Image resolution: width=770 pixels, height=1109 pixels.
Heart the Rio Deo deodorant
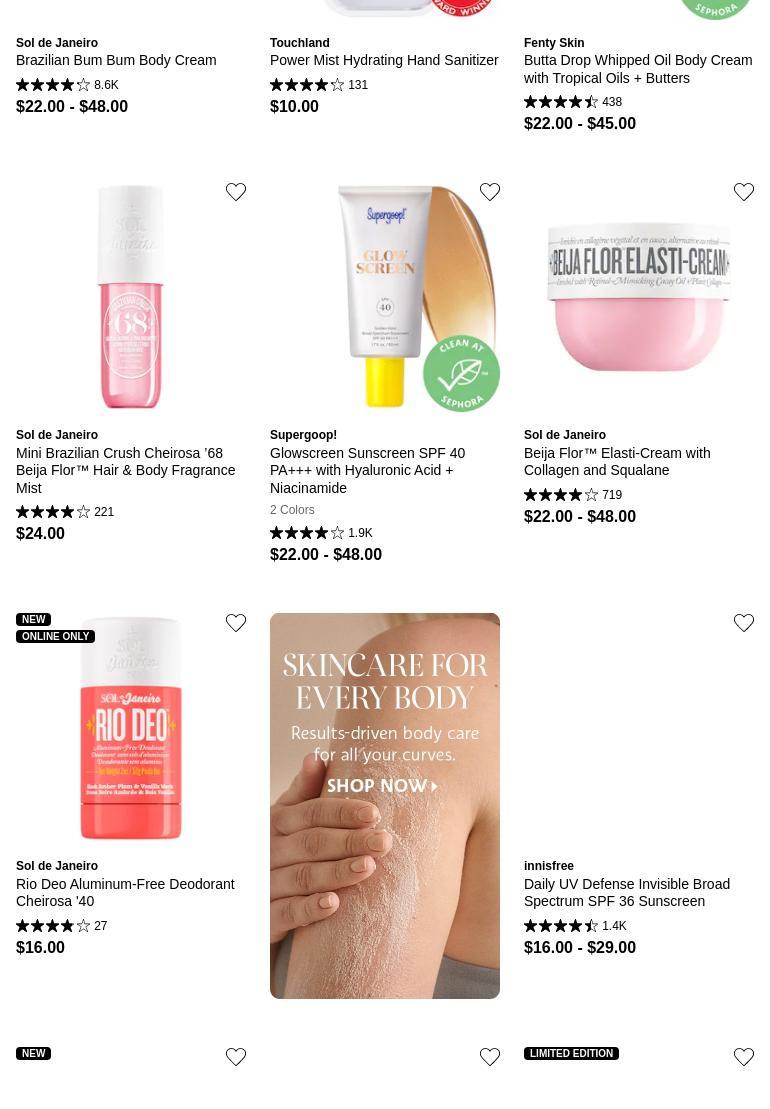(x=235, y=622)
